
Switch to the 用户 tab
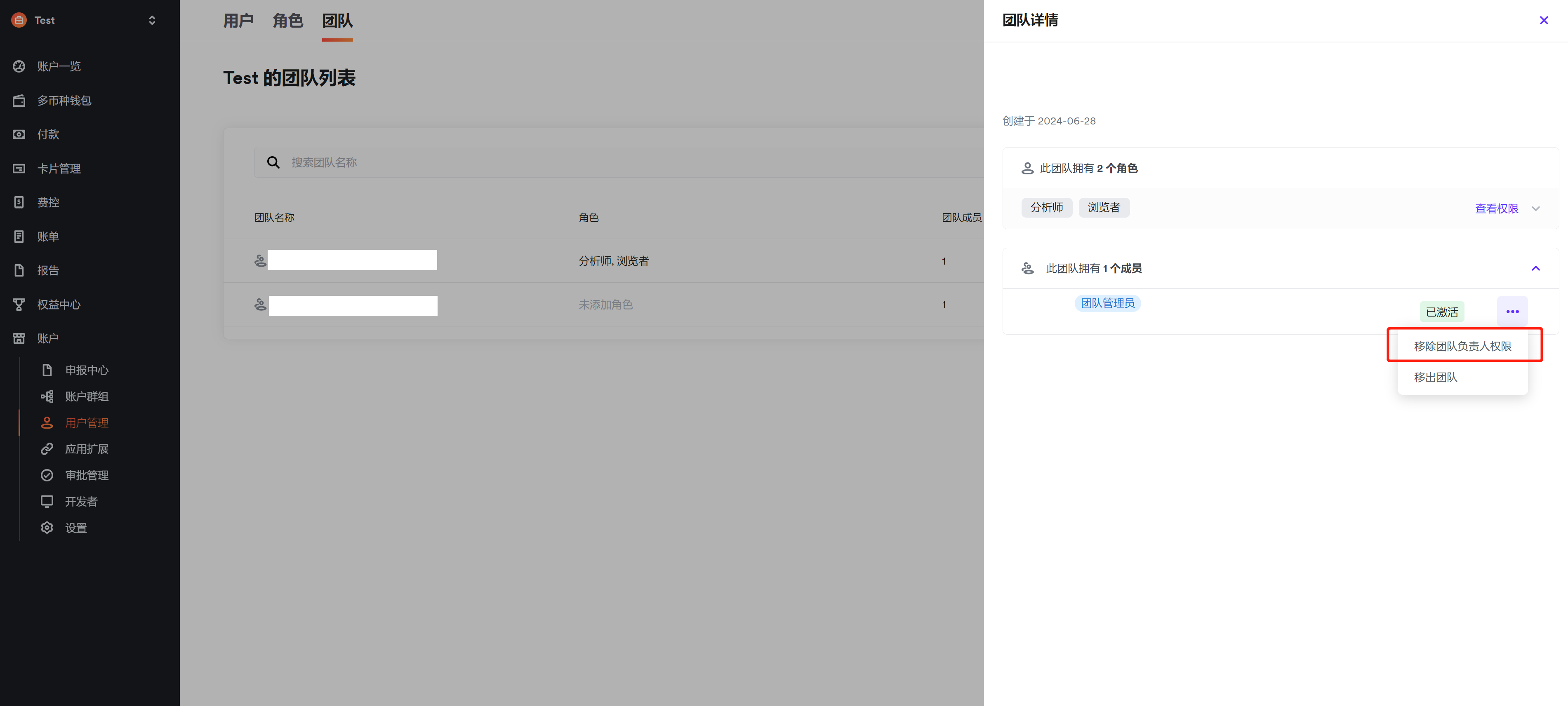[238, 21]
